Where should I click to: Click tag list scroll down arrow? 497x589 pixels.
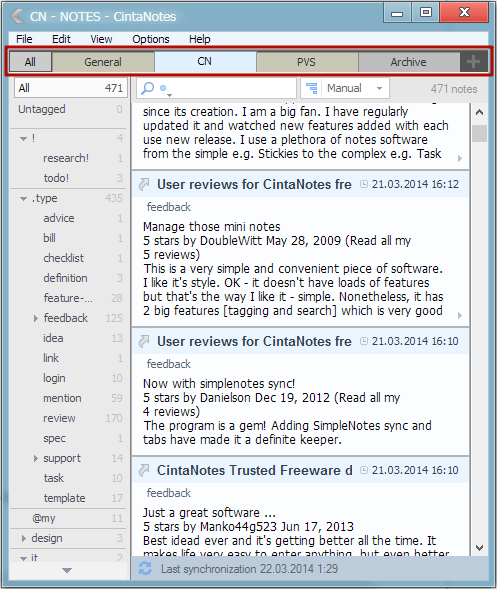point(67,570)
